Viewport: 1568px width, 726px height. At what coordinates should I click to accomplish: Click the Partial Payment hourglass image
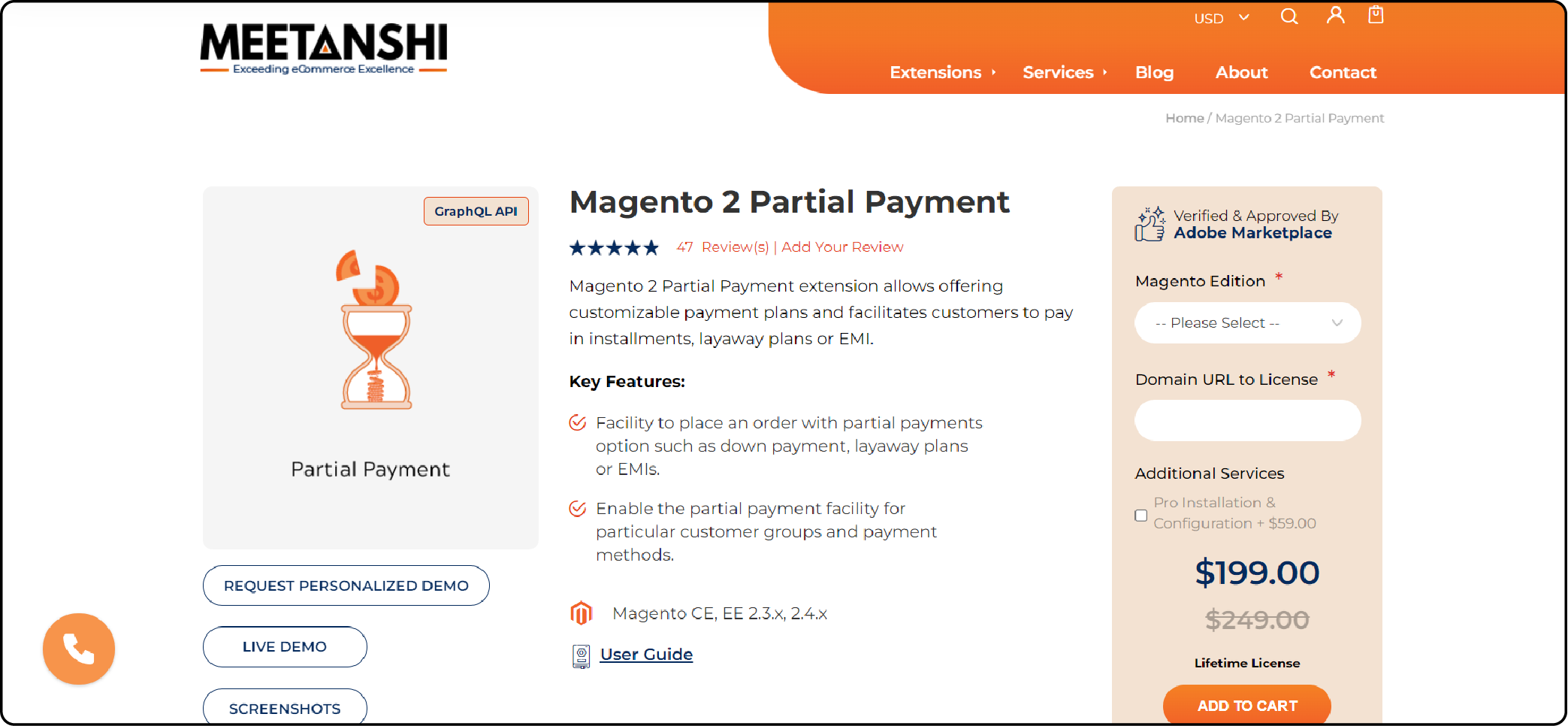point(376,330)
